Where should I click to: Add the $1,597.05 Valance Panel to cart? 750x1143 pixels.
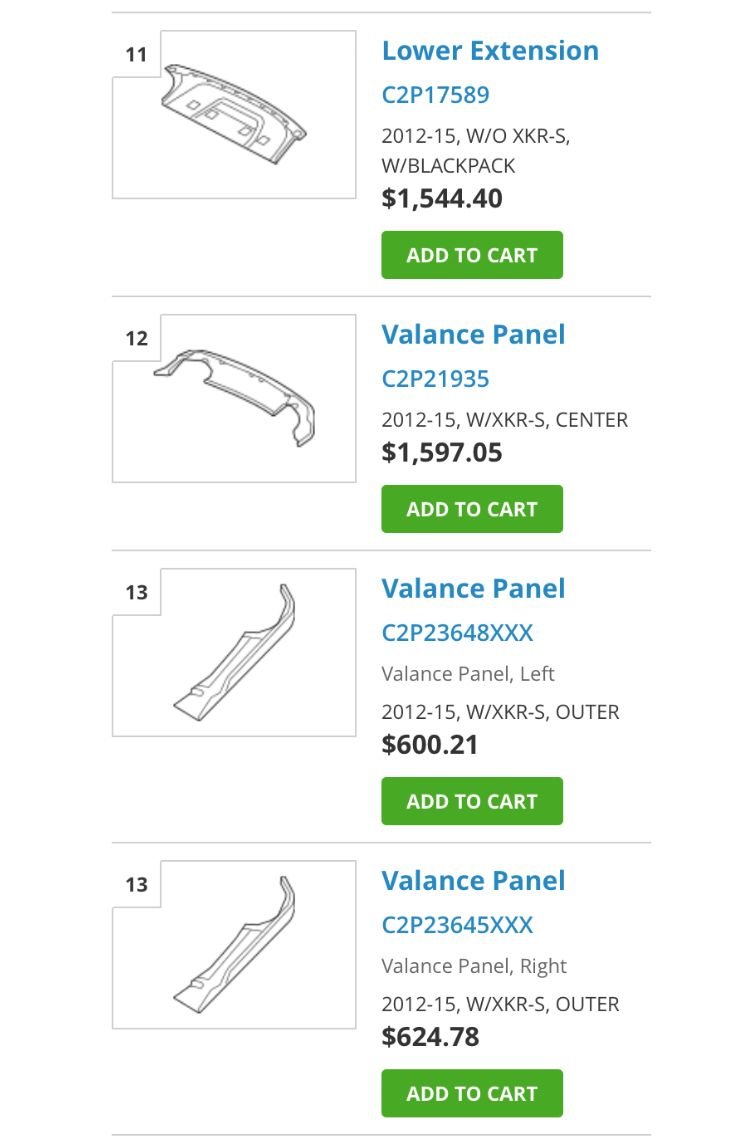pyautogui.click(x=472, y=509)
